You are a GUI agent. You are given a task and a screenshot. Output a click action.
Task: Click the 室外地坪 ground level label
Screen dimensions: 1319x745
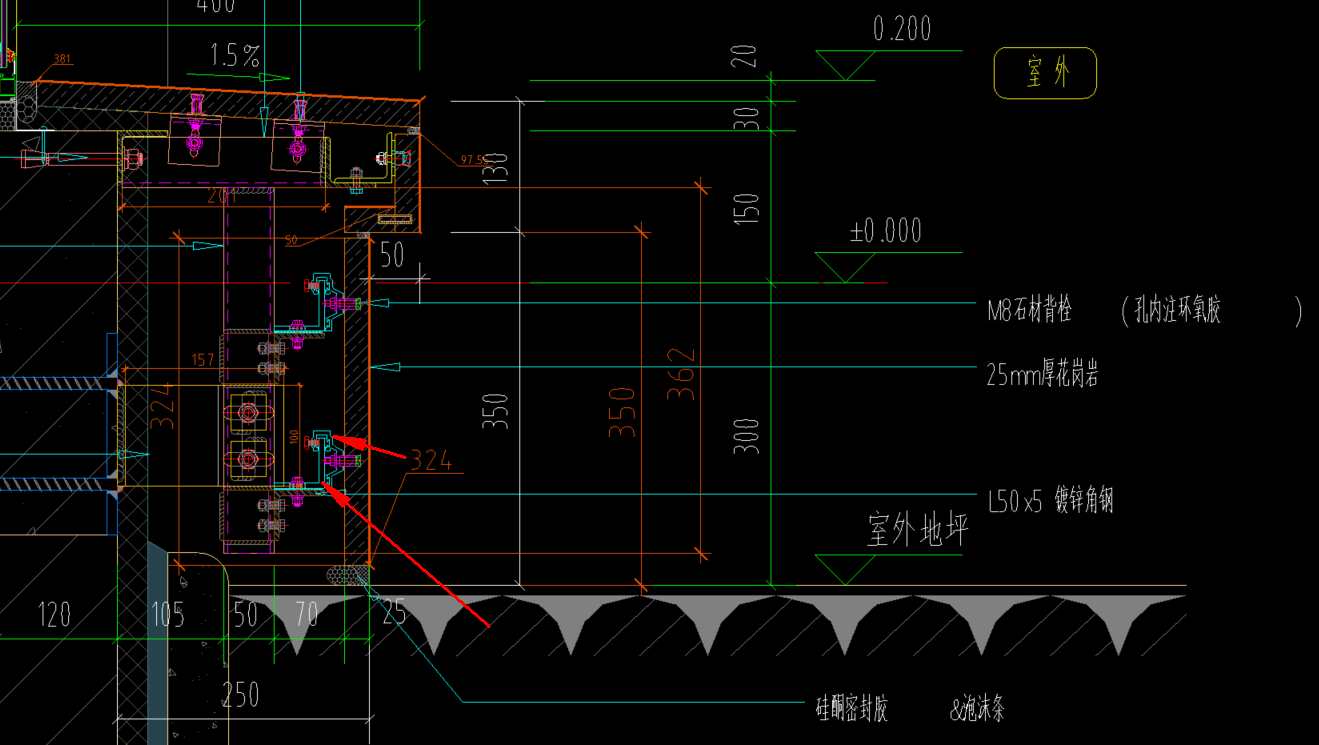click(918, 530)
